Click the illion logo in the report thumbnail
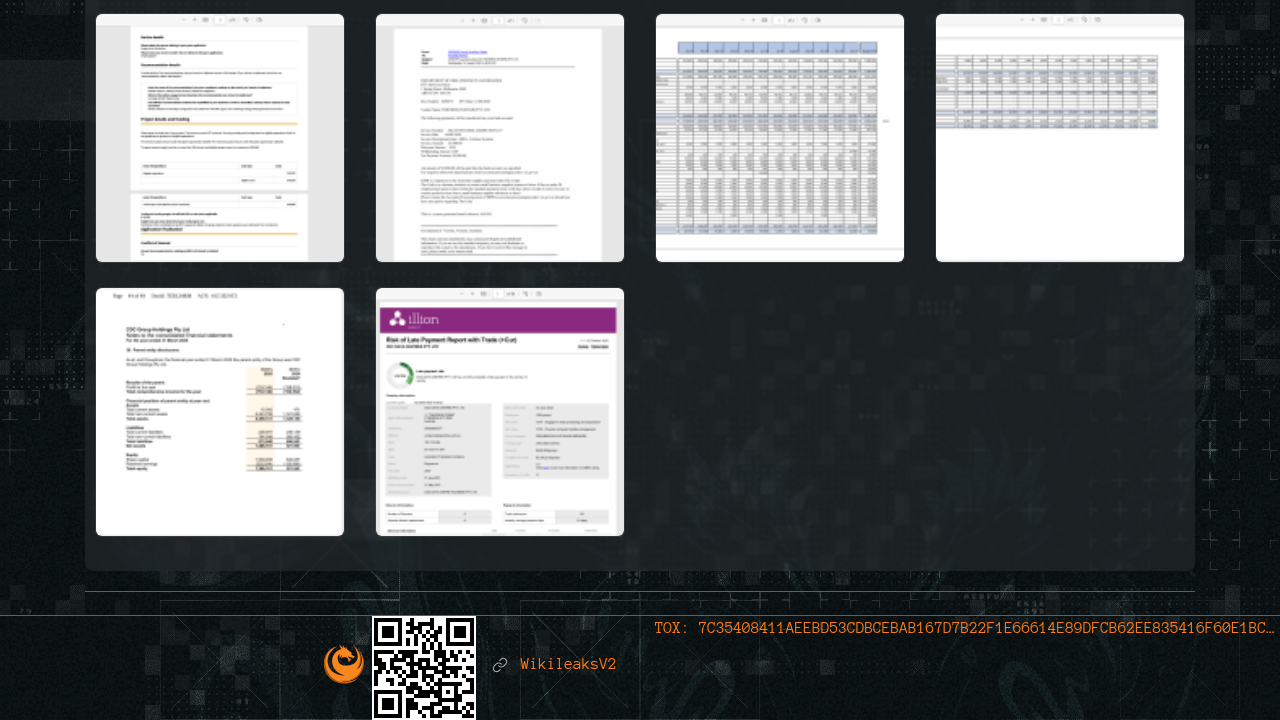 coord(412,319)
